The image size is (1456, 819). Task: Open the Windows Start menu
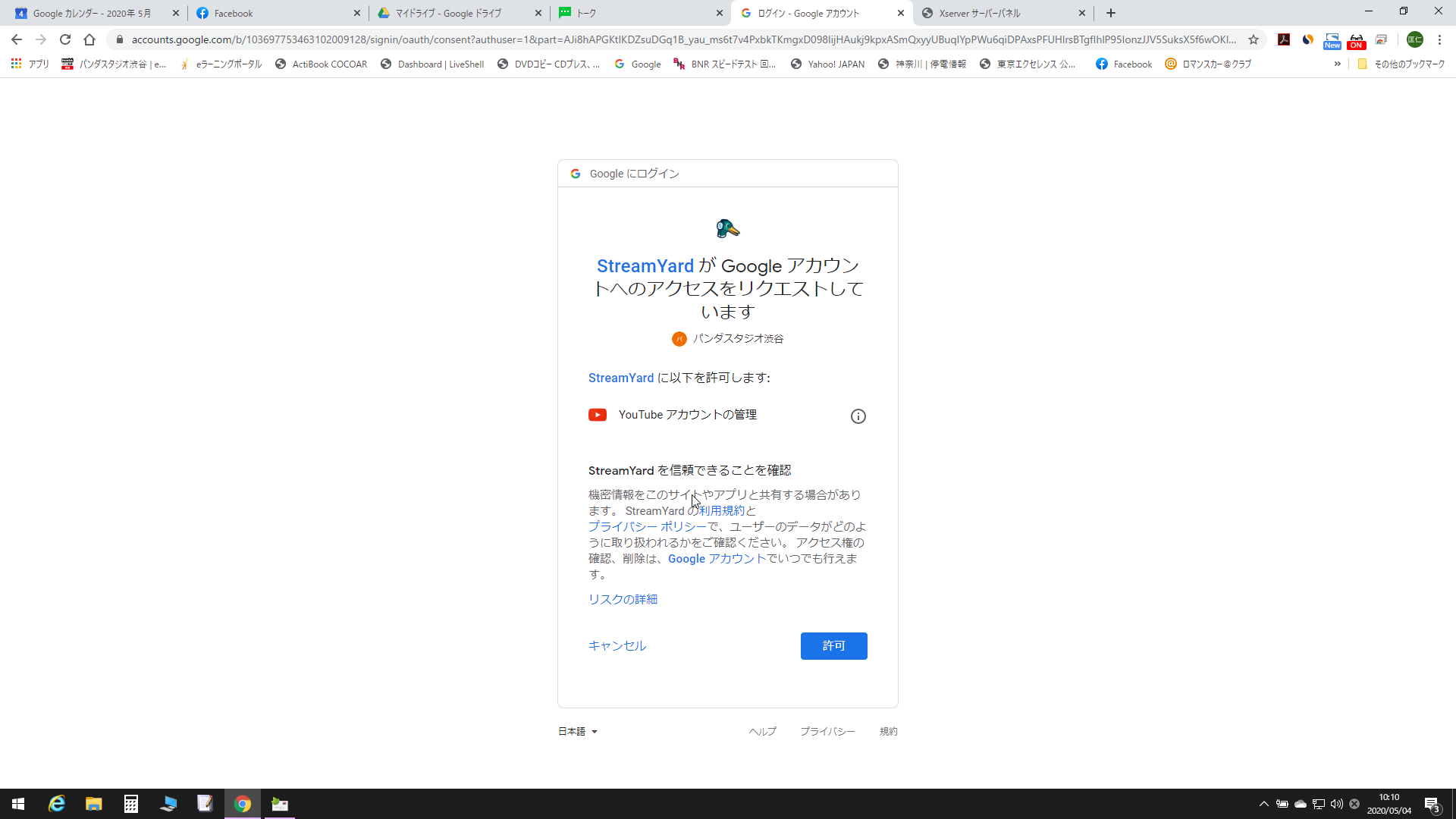[x=18, y=804]
